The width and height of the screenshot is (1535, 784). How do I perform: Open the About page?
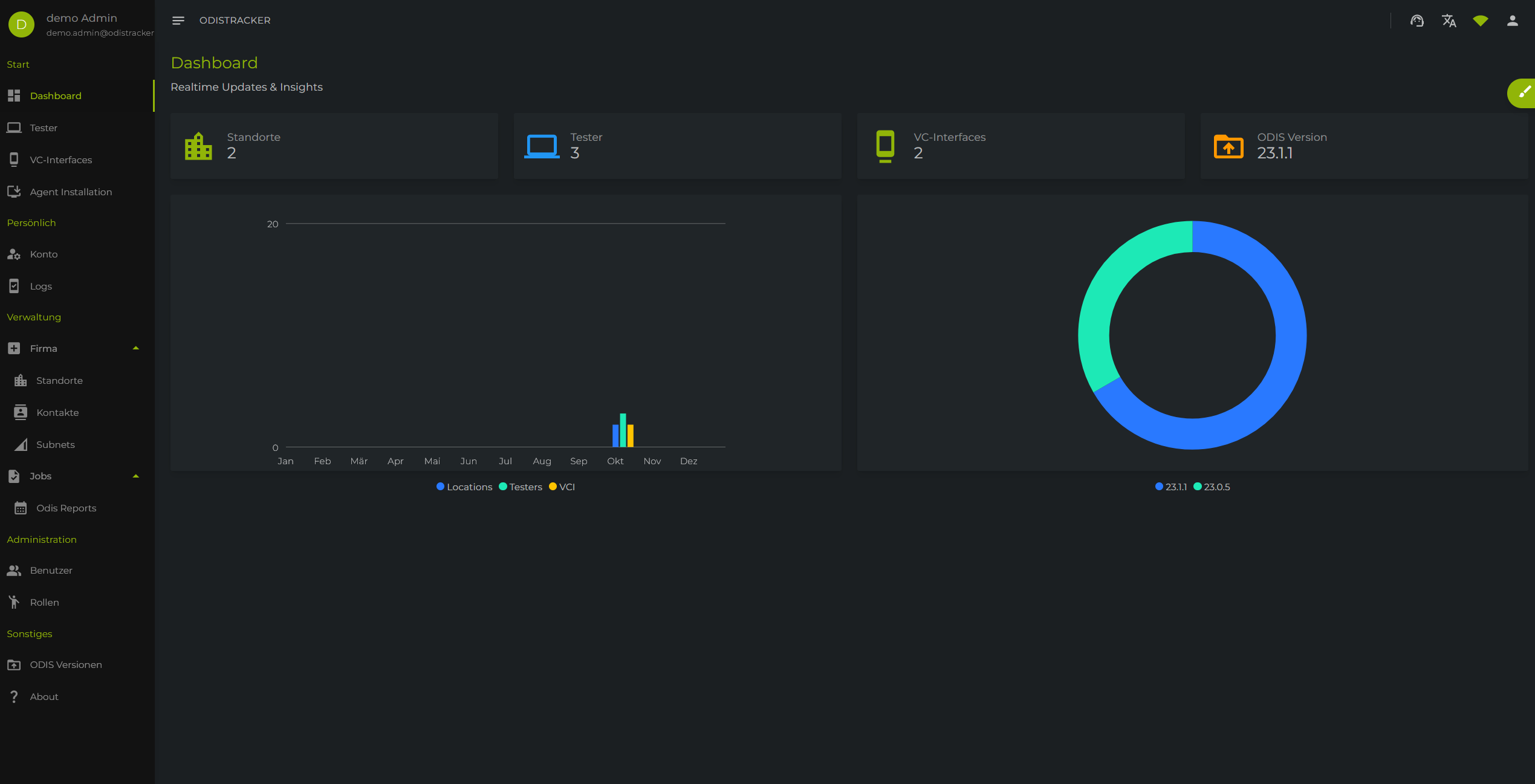[x=77, y=696]
